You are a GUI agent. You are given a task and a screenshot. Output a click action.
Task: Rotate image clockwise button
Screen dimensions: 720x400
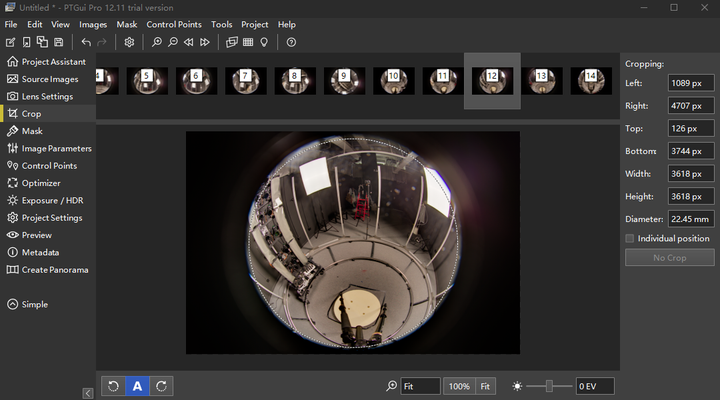point(162,386)
